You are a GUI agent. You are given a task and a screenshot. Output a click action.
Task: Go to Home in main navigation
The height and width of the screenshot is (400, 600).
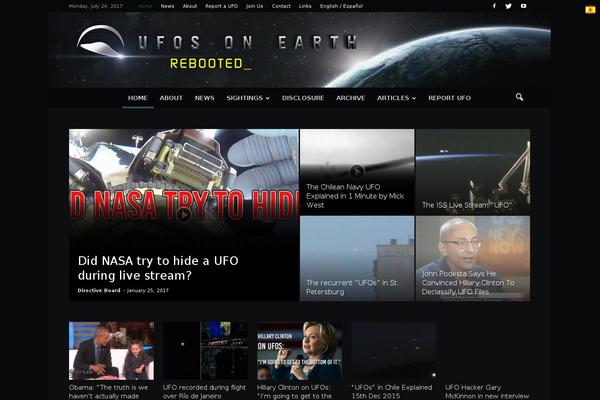click(x=138, y=98)
